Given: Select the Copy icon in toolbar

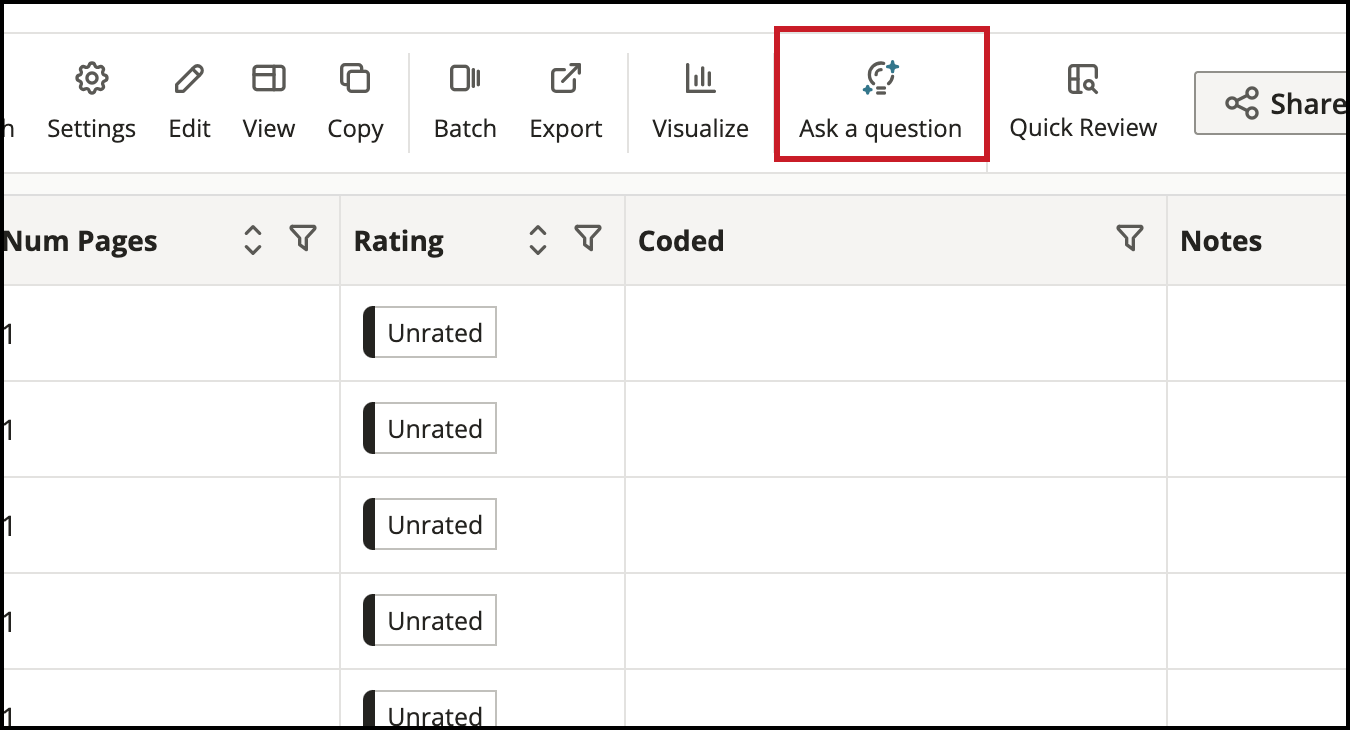Looking at the screenshot, I should click(355, 78).
